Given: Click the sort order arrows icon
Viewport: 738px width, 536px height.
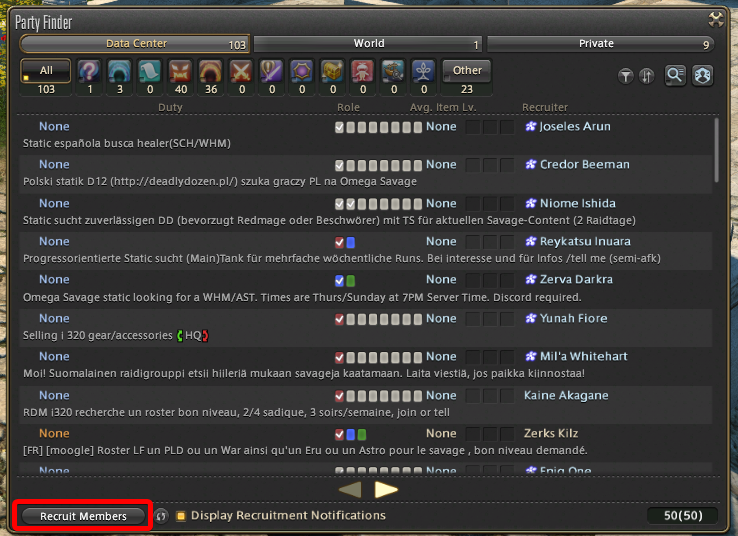Looking at the screenshot, I should coord(647,76).
